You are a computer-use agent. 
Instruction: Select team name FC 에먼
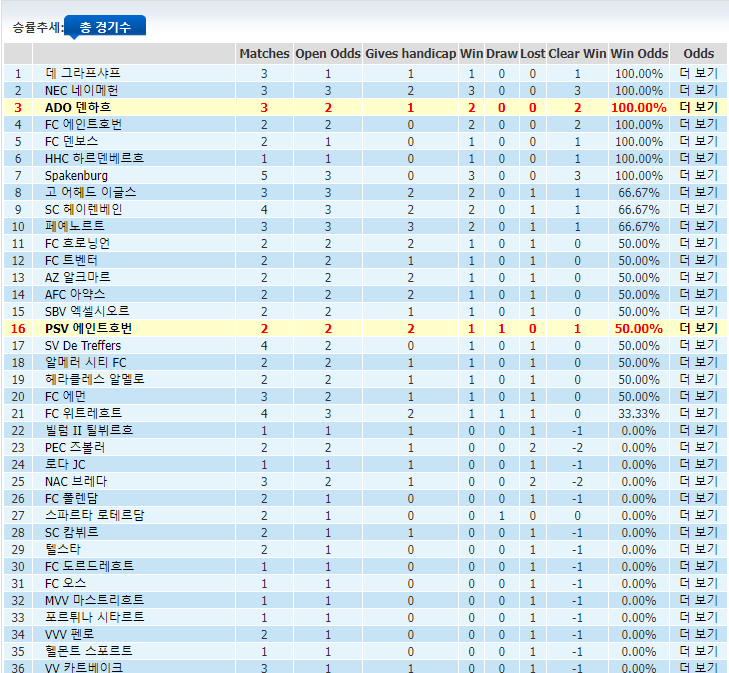(66, 396)
